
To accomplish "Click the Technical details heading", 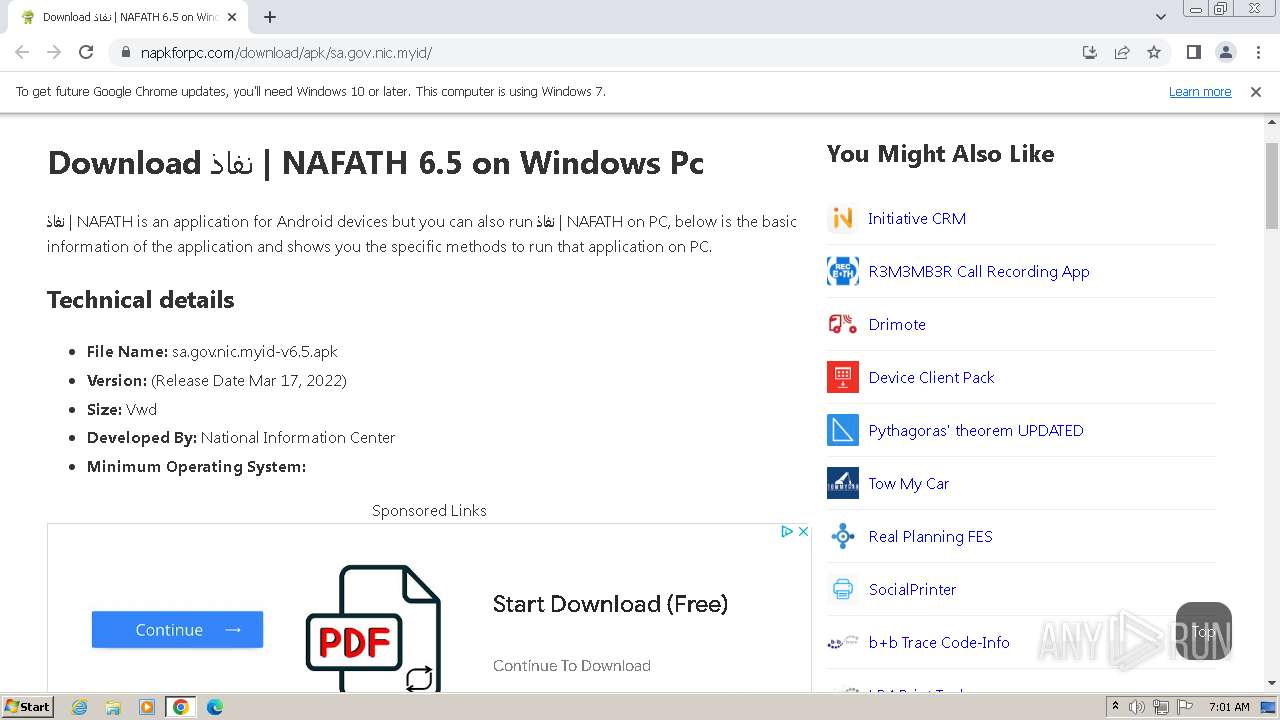I will click(141, 300).
